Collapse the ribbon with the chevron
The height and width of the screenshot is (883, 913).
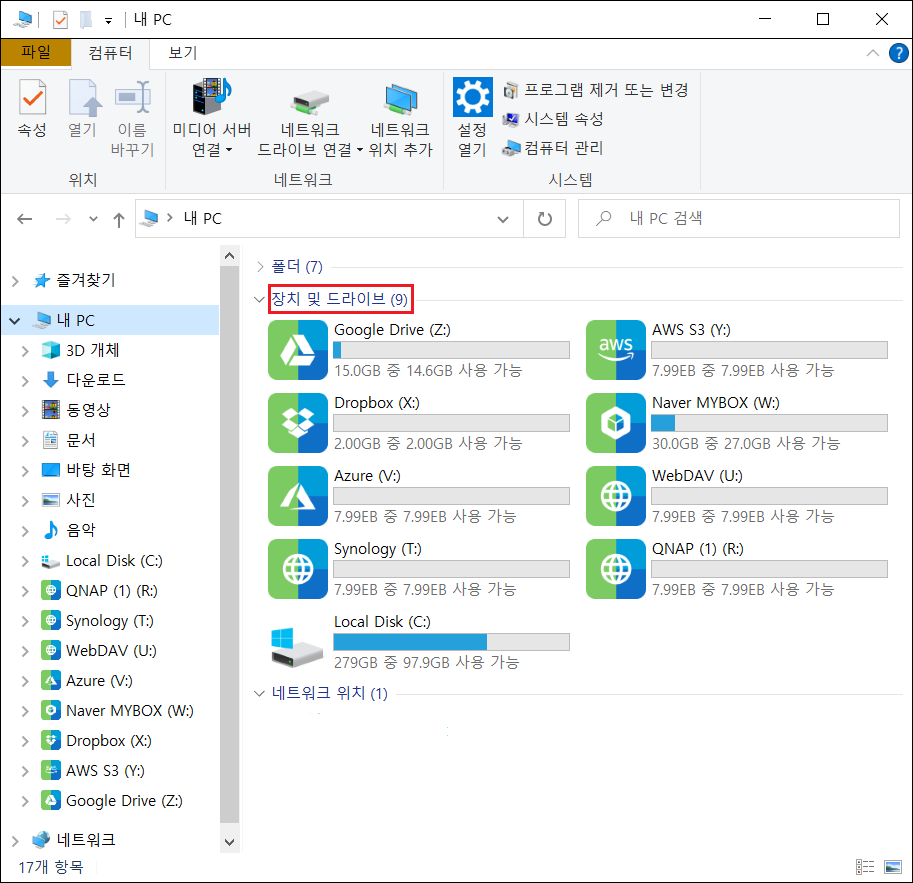(872, 53)
